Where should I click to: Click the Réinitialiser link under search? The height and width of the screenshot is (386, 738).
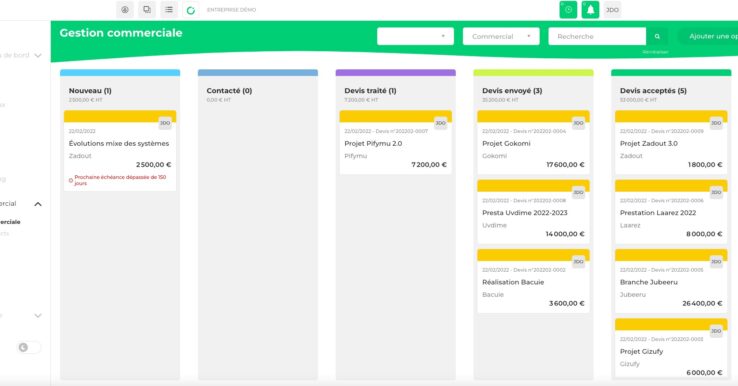pos(655,52)
